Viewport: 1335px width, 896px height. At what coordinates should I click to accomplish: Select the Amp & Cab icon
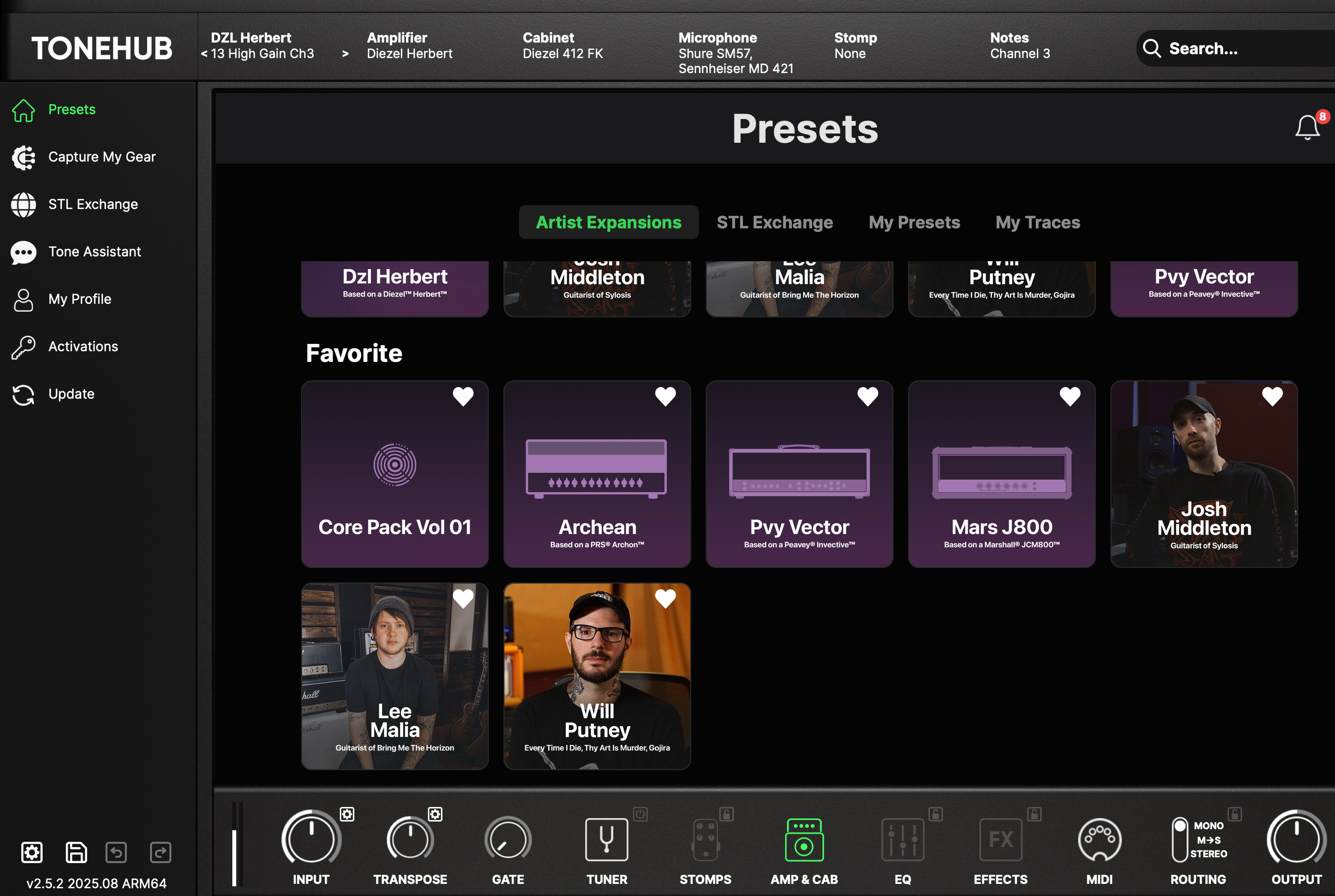804,839
